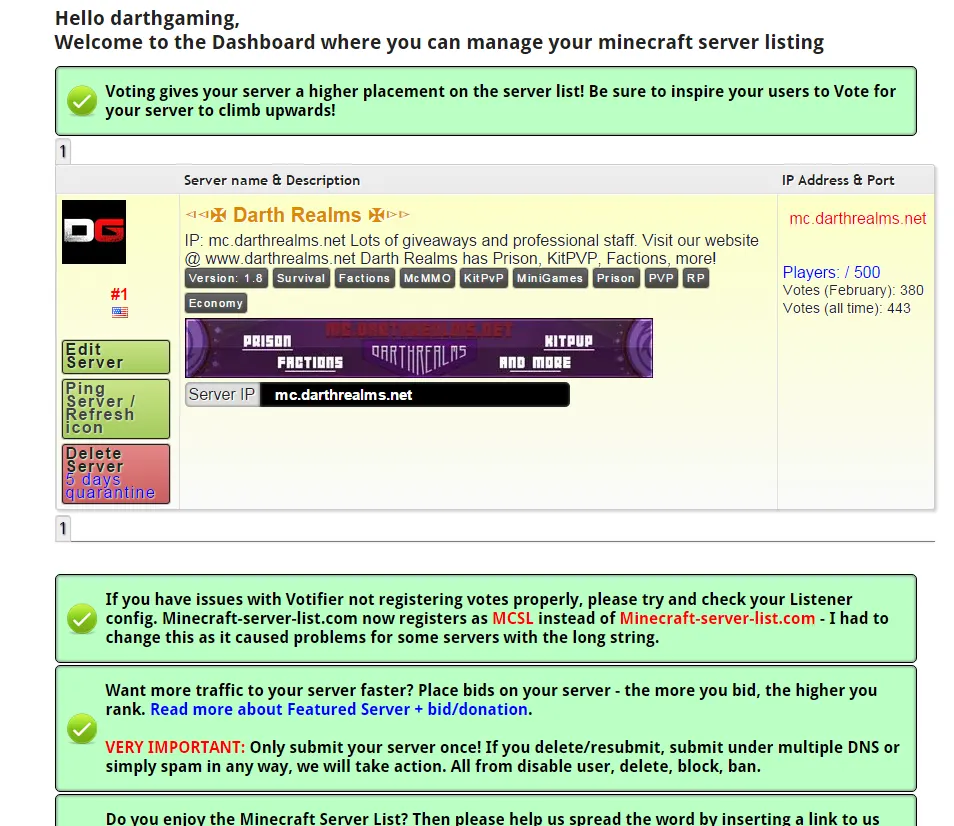Click the Survival tag
954x826 pixels.
point(301,278)
